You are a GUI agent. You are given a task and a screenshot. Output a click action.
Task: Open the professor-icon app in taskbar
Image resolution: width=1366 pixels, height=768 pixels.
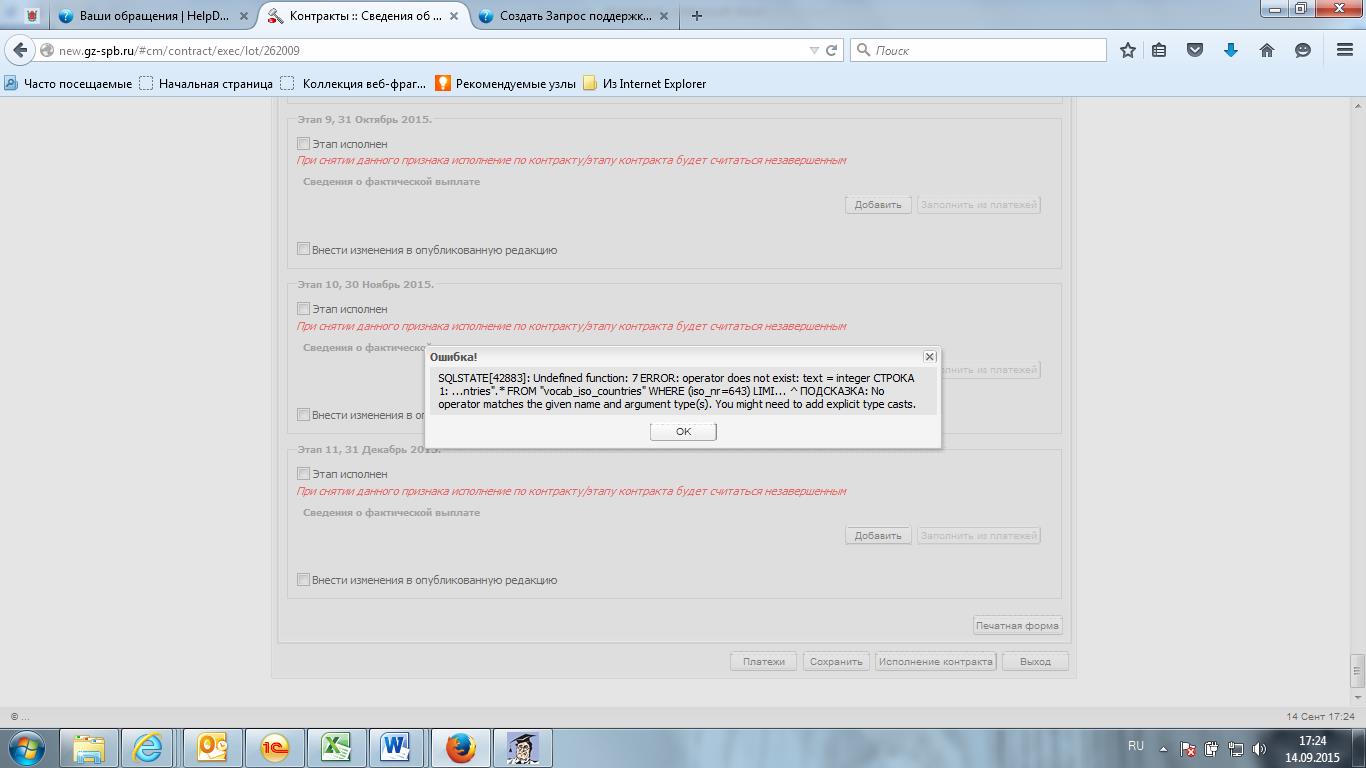[523, 748]
